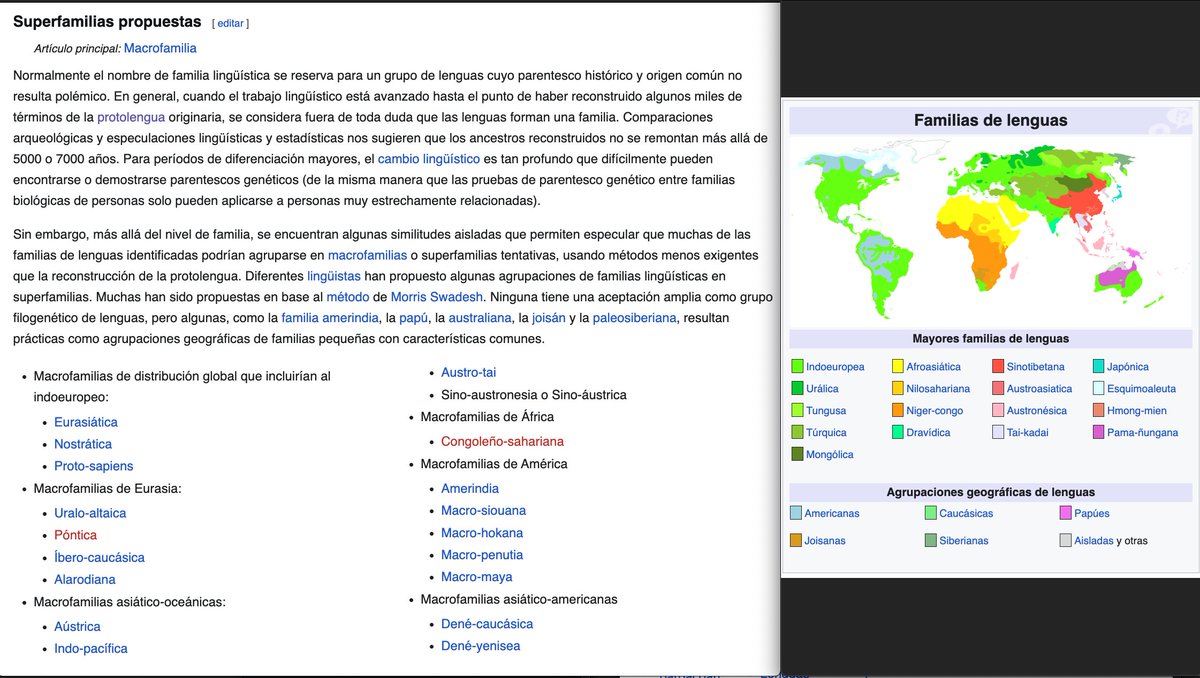Open the red Póntica link
Viewport: 1200px width, 678px height.
pyautogui.click(x=76, y=535)
